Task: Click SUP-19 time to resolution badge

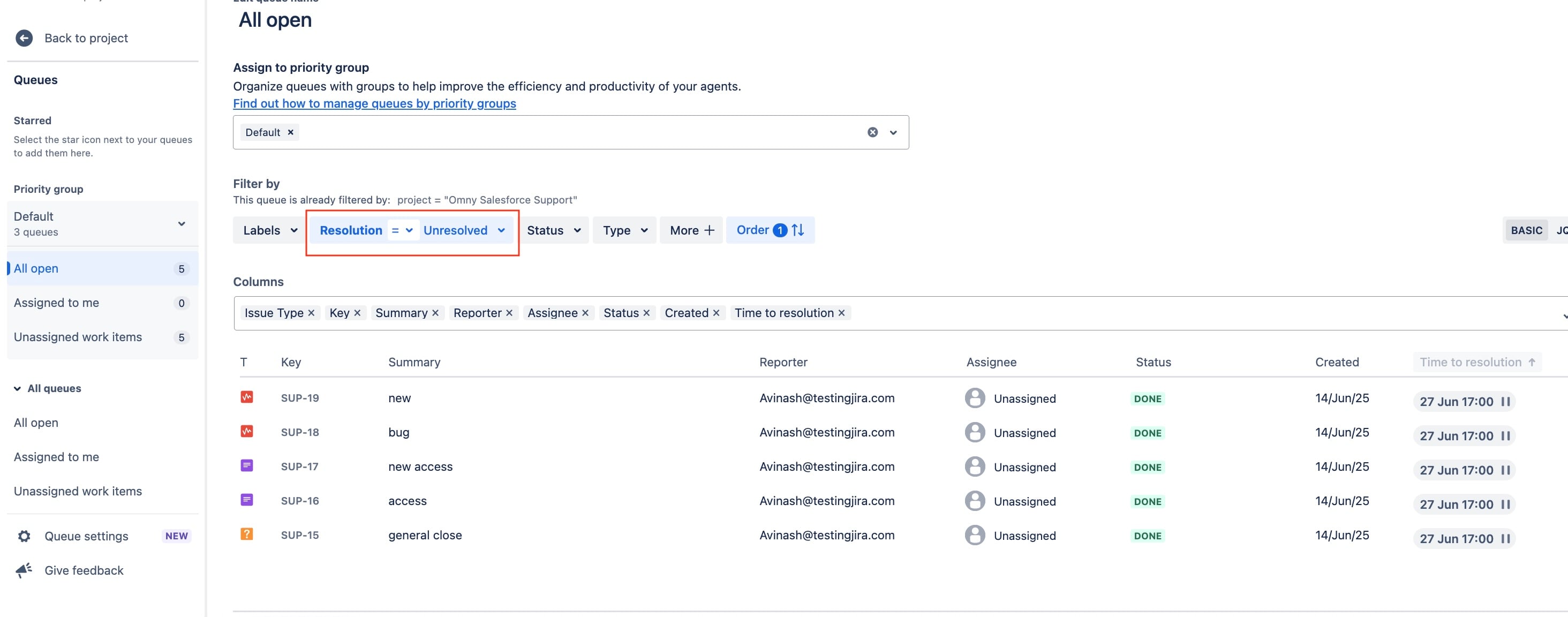Action: pyautogui.click(x=1464, y=402)
